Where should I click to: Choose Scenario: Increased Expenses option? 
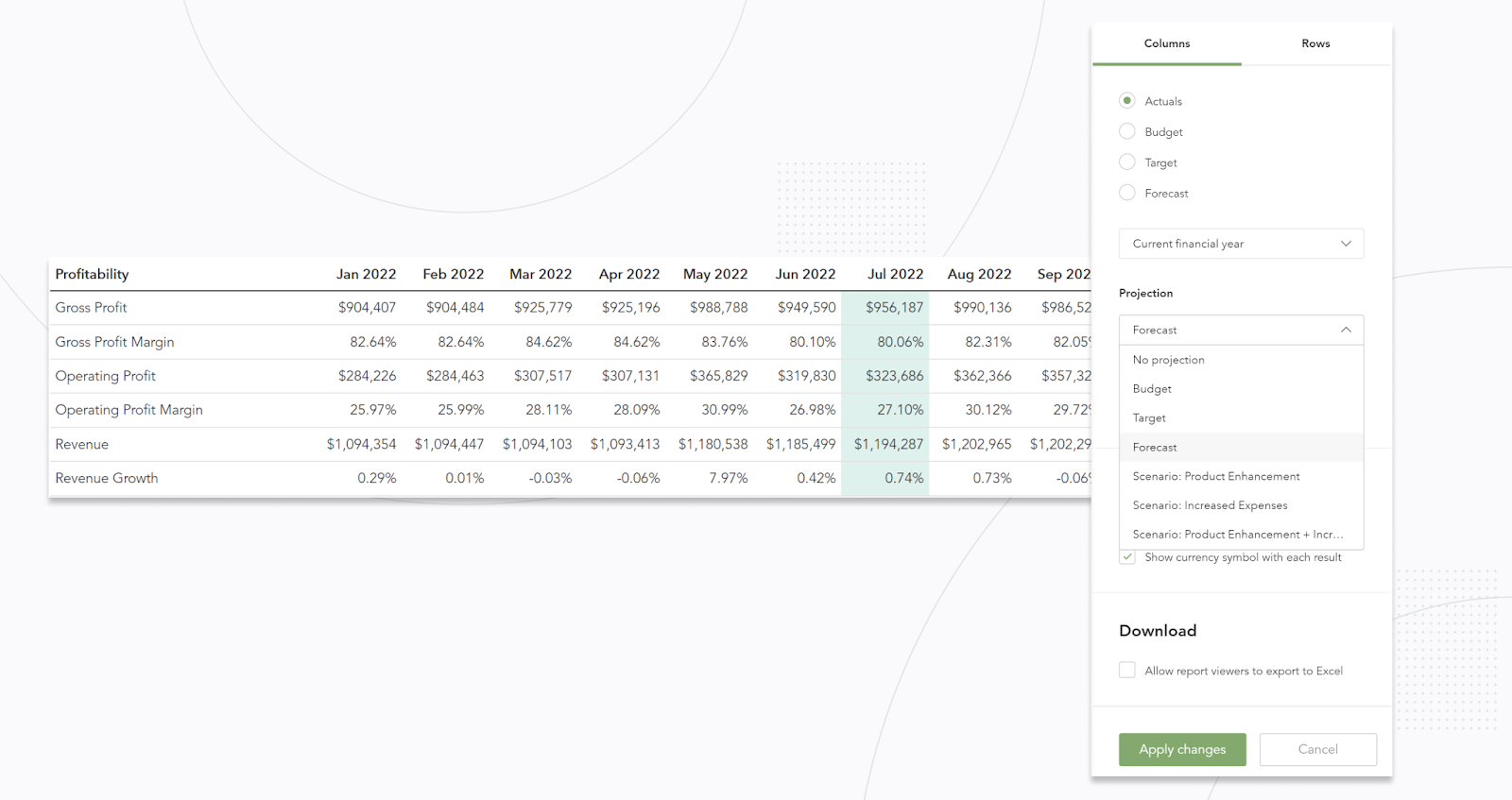[1242, 506]
